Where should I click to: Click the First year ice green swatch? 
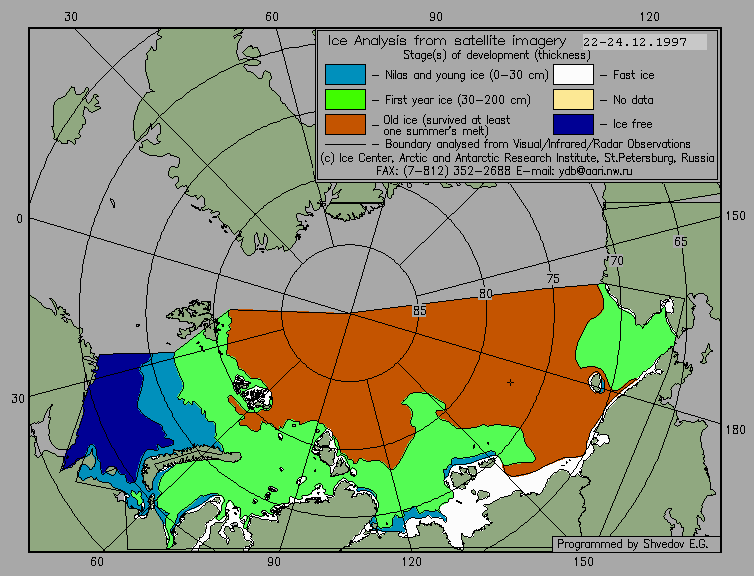345,100
